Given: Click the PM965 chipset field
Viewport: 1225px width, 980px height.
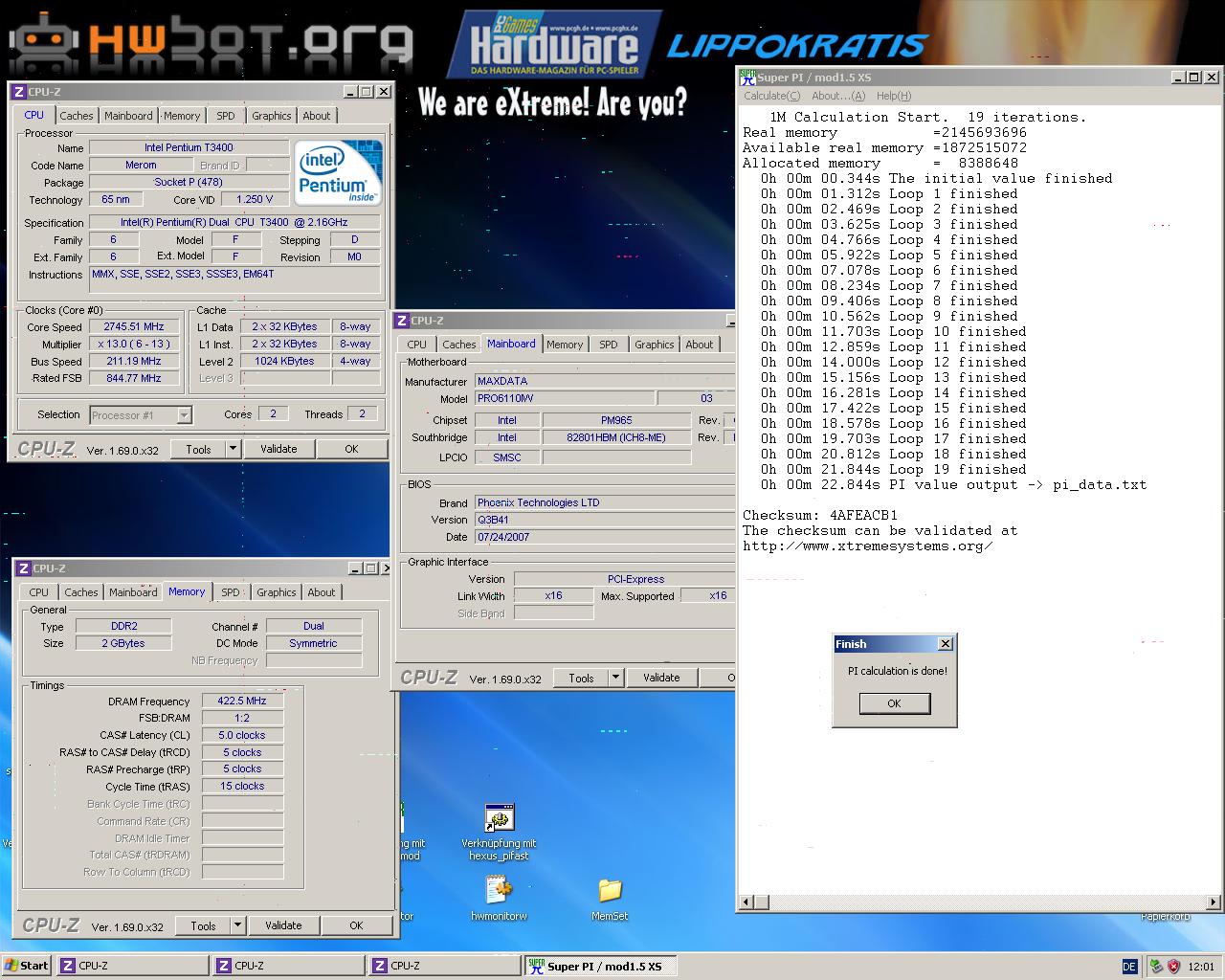Looking at the screenshot, I should [616, 420].
